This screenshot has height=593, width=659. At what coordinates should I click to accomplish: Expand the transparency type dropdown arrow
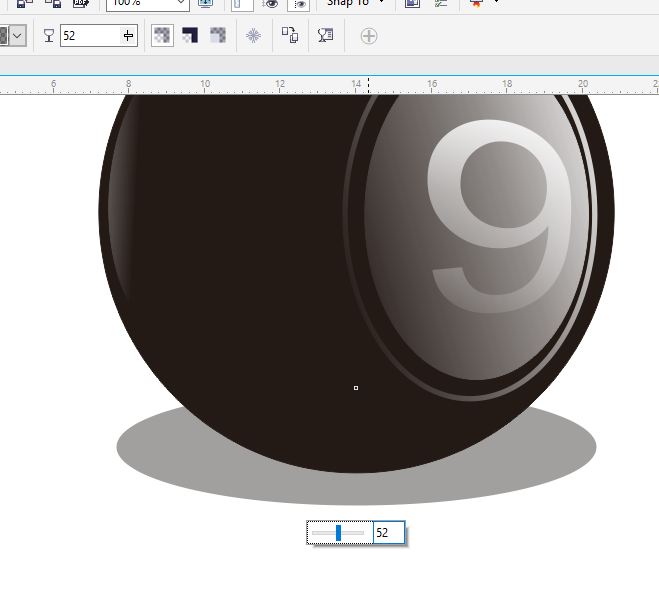[x=17, y=36]
